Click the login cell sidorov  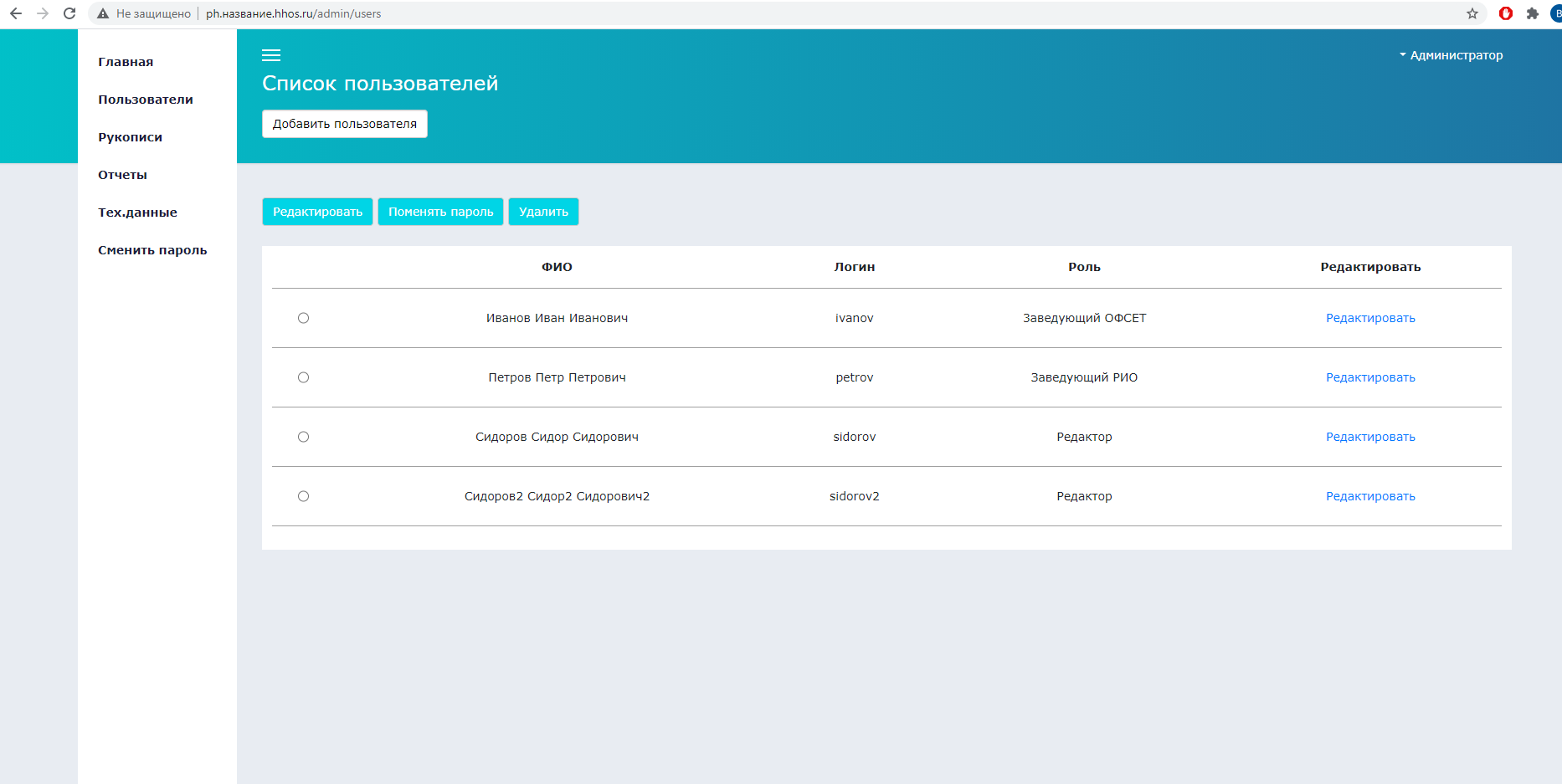click(x=855, y=437)
